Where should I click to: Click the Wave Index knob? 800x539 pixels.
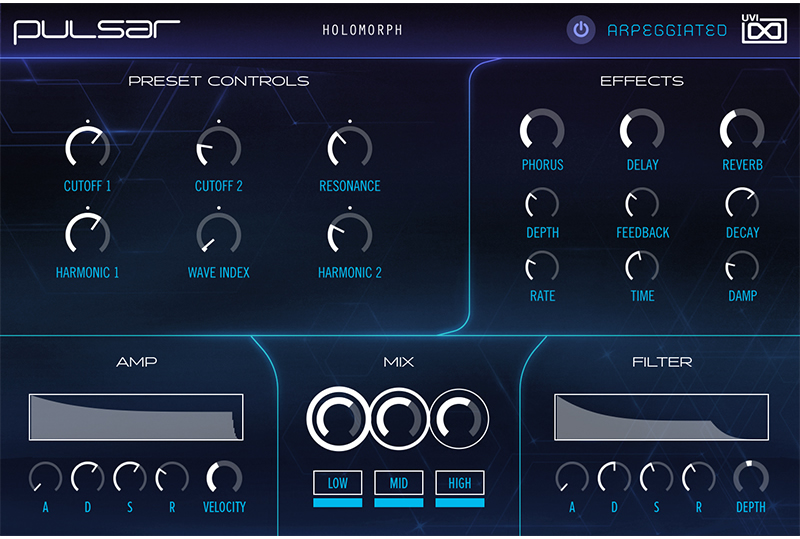pyautogui.click(x=218, y=233)
